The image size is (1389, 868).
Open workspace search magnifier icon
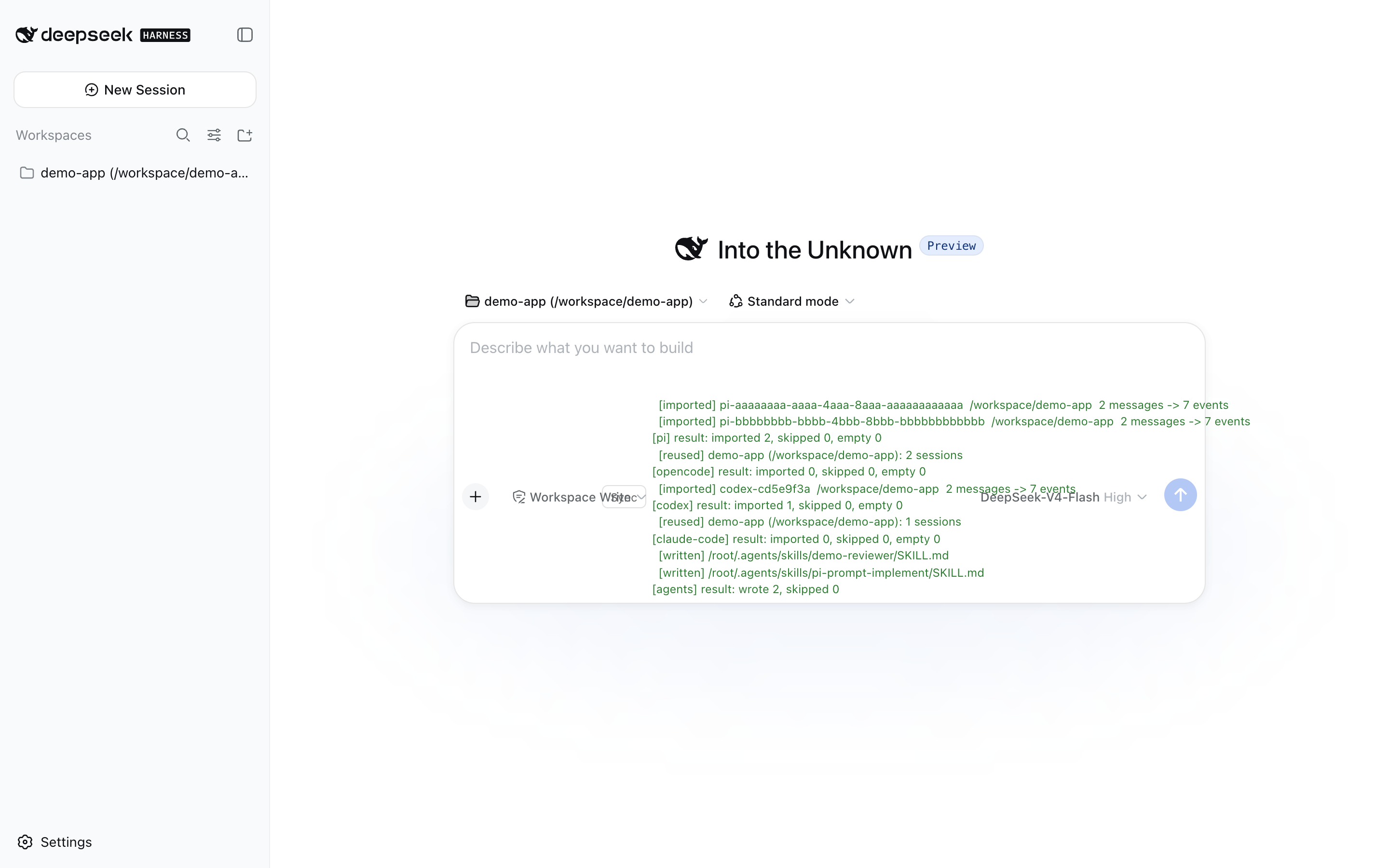coord(183,136)
